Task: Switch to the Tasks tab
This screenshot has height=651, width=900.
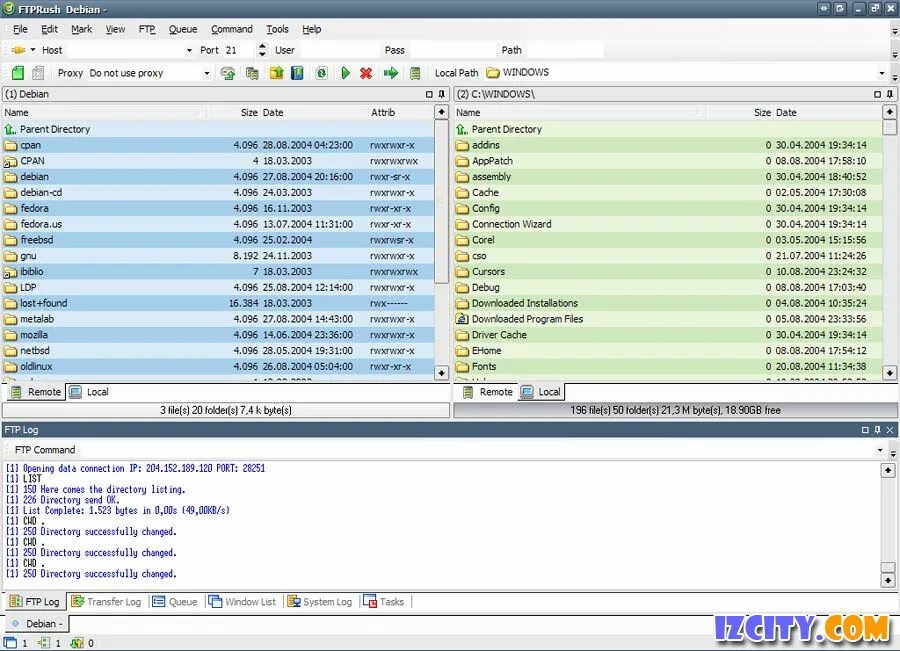Action: tap(383, 602)
